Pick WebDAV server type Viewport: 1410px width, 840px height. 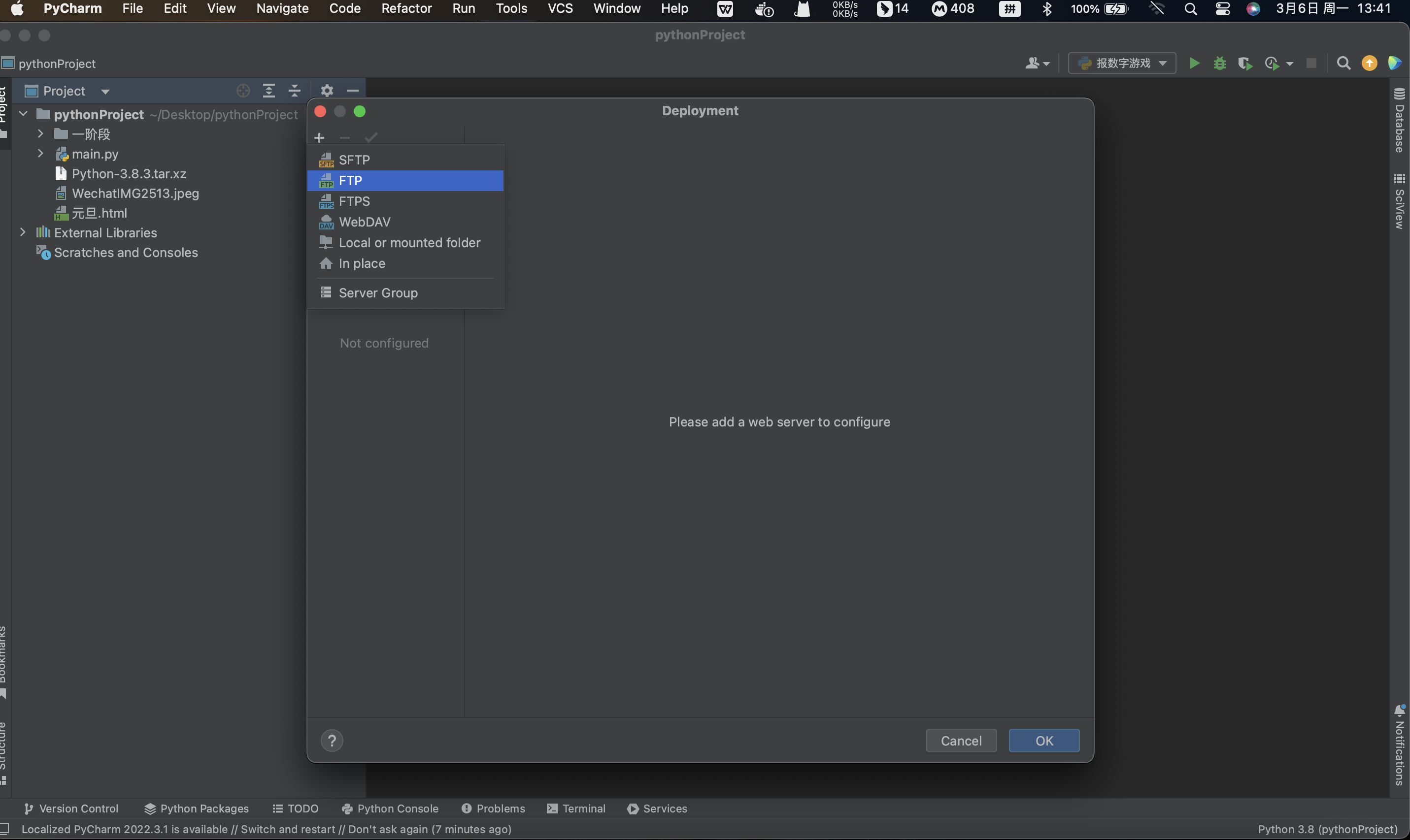[405, 222]
